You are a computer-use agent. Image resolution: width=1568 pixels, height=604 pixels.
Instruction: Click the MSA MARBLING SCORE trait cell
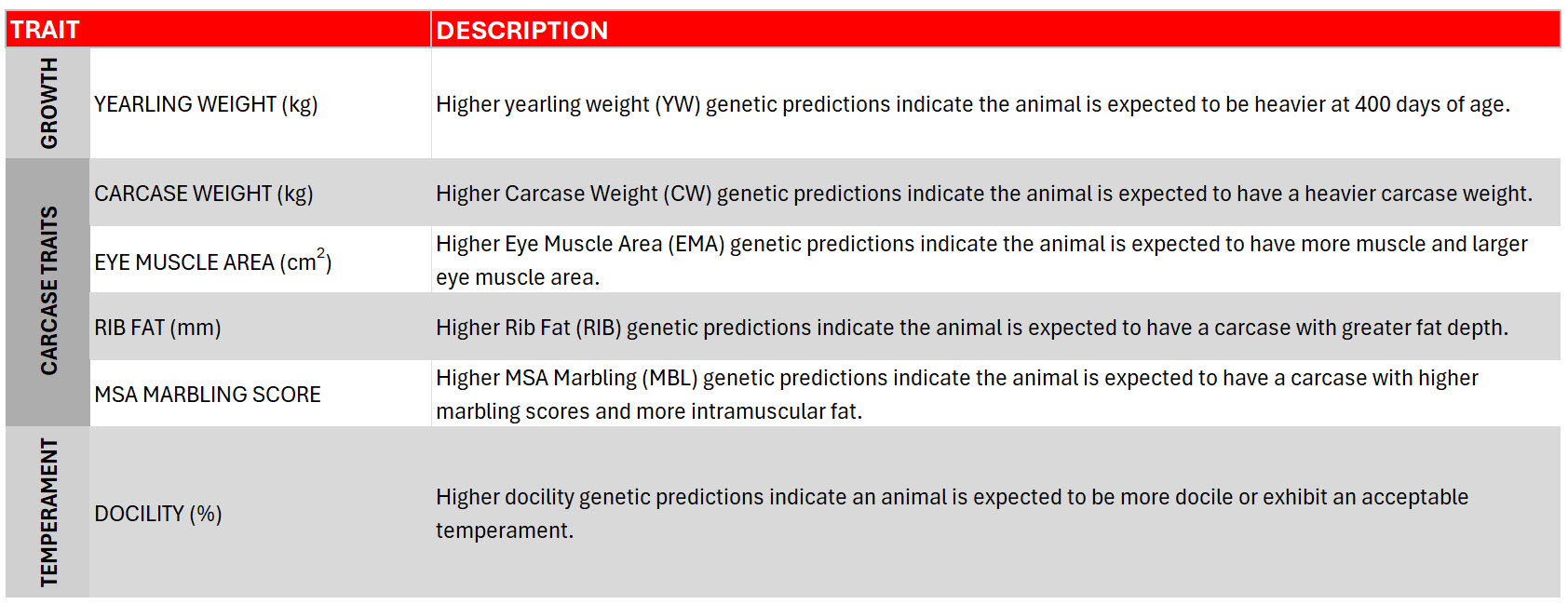pos(208,395)
